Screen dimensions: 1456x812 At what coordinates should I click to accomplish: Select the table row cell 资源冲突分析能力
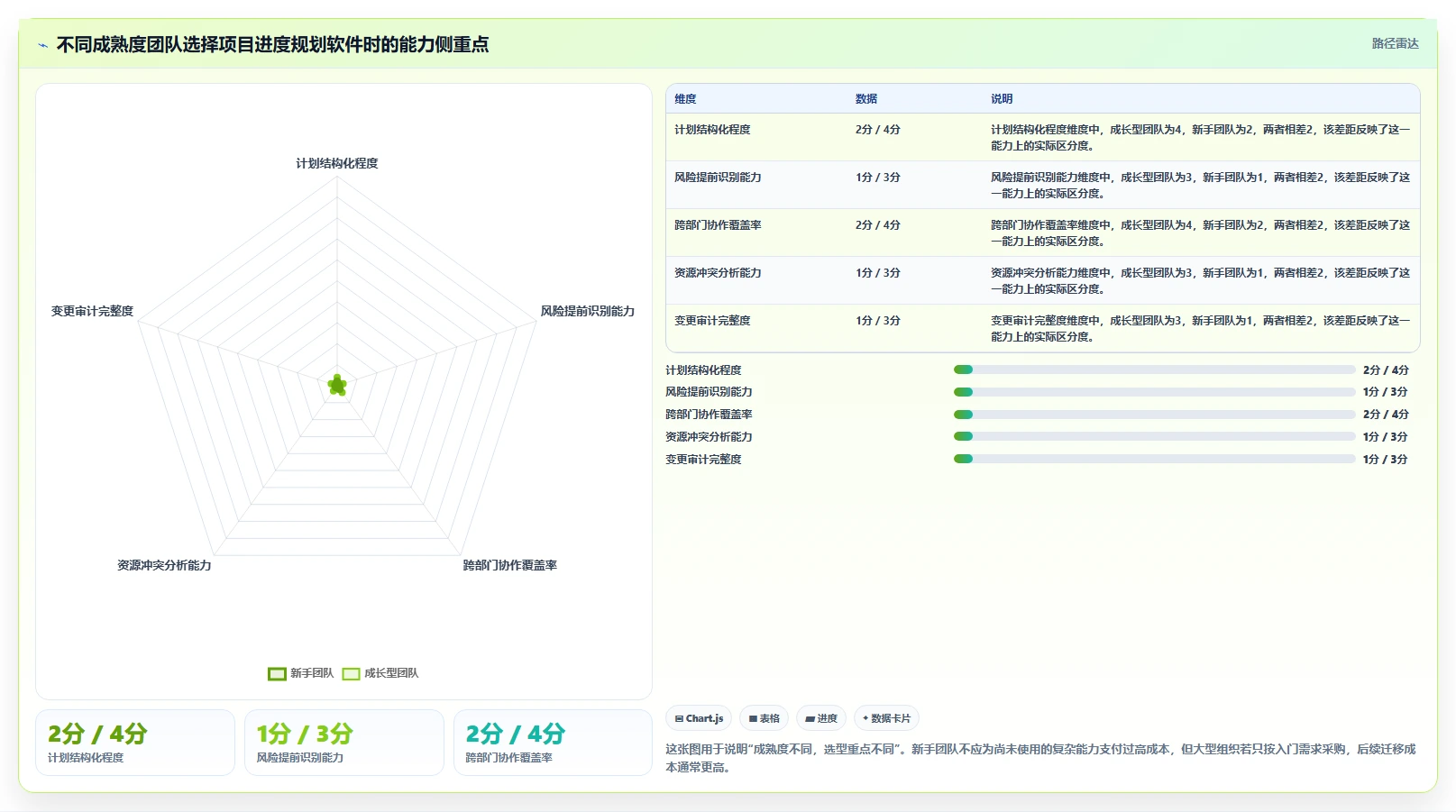718,273
